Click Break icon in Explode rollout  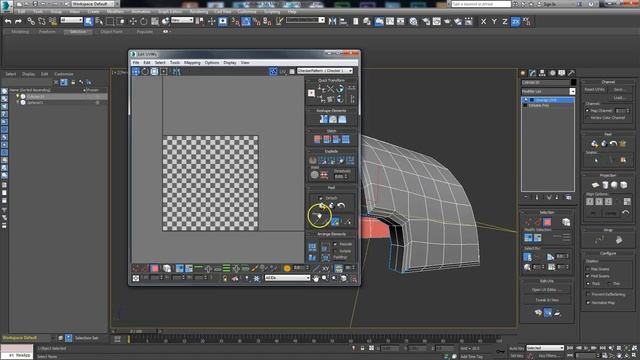313,160
